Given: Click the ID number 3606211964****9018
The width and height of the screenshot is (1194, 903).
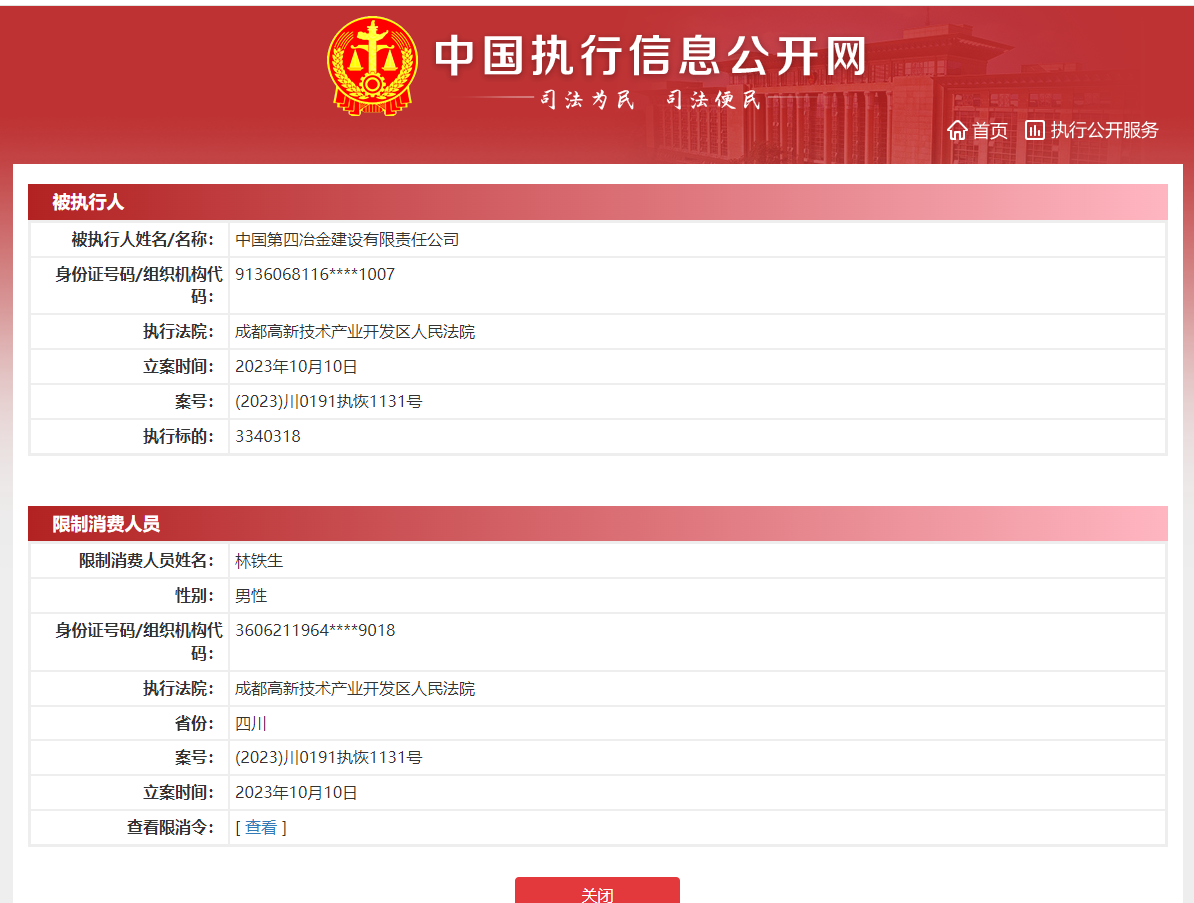Looking at the screenshot, I should coord(315,630).
